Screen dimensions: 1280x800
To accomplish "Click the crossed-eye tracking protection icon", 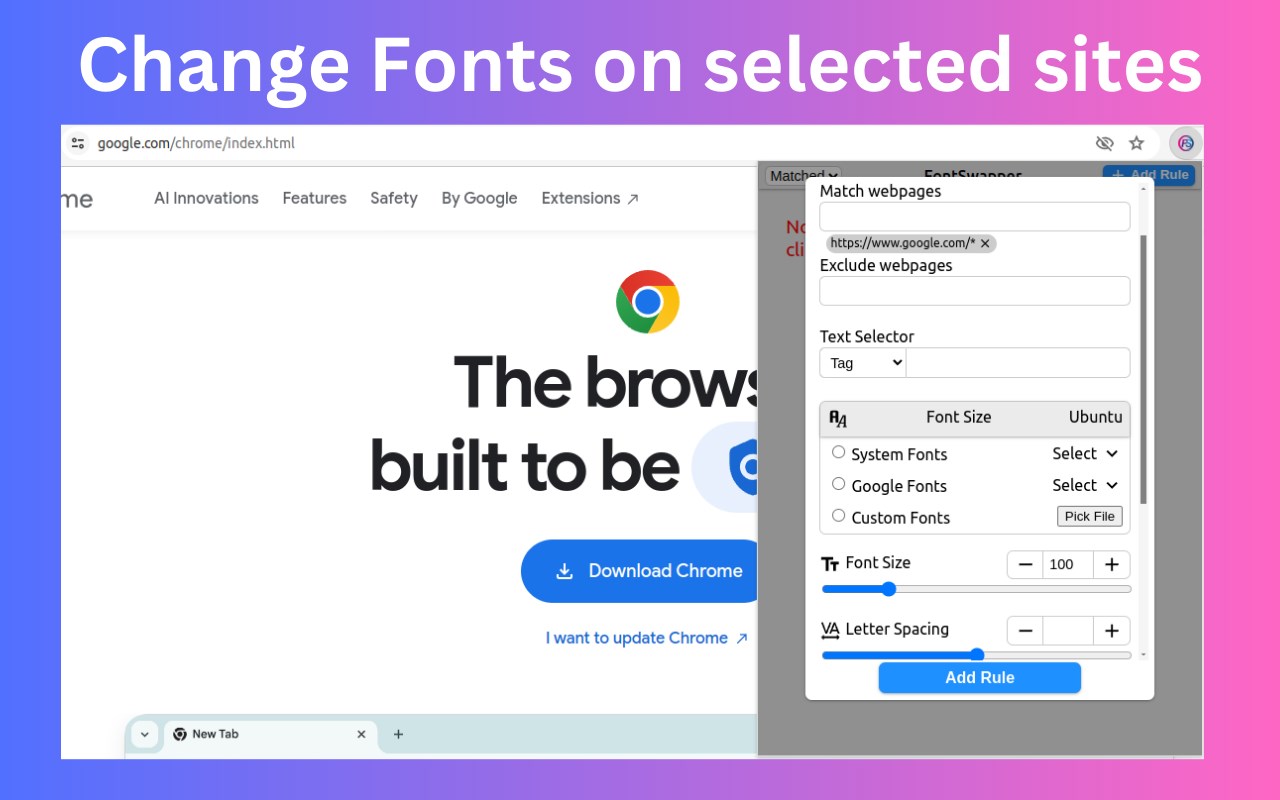I will [x=1104, y=143].
